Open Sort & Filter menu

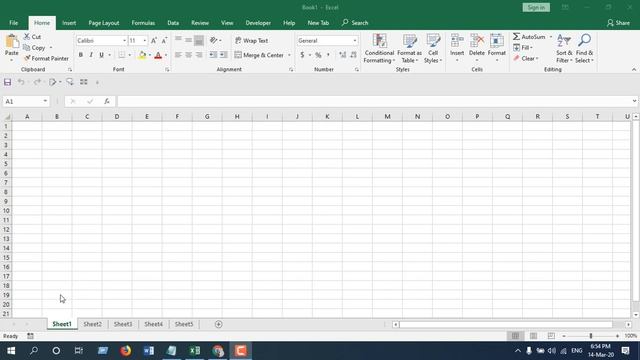pyautogui.click(x=564, y=49)
